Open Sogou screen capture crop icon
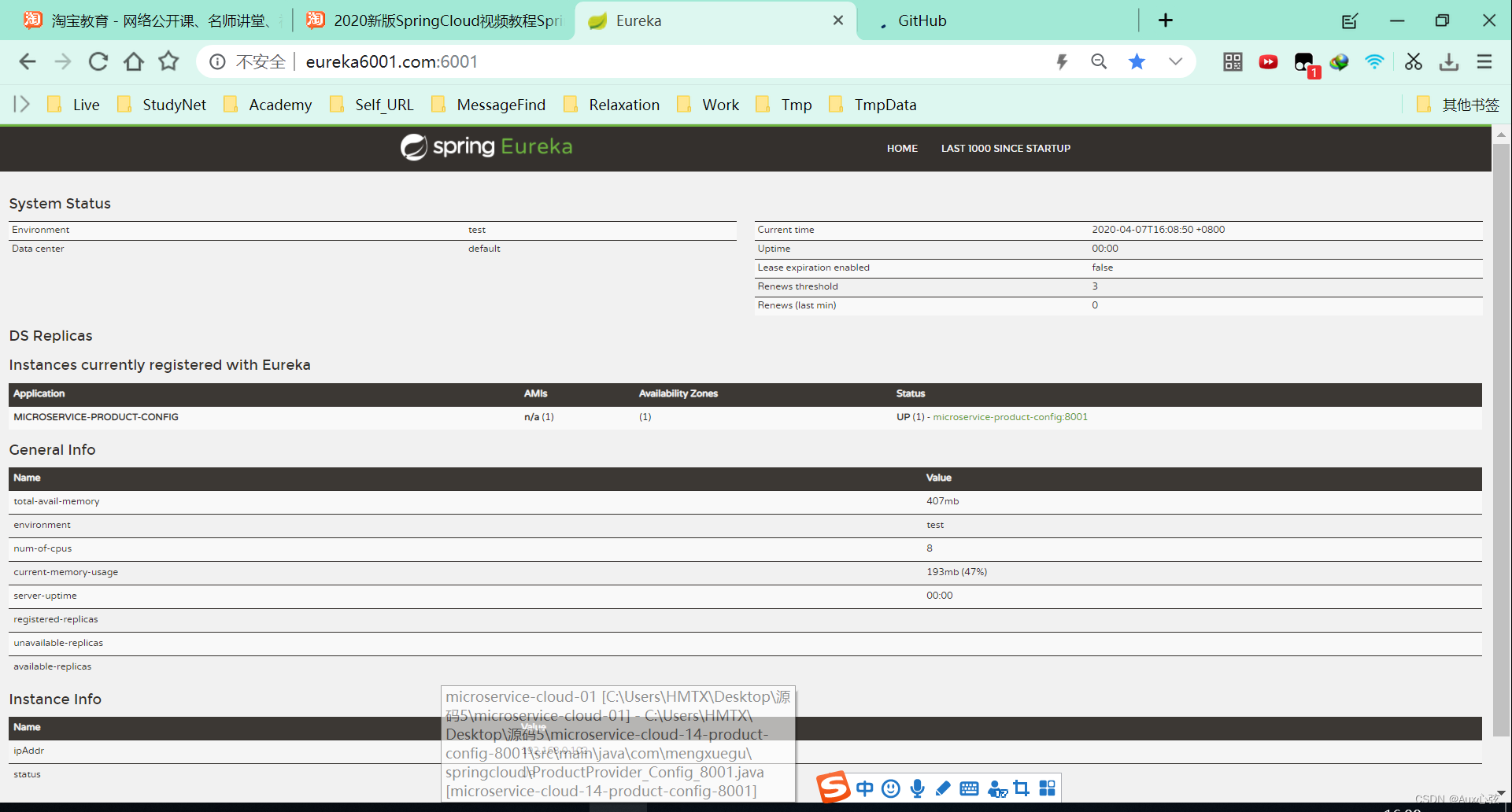The width and height of the screenshot is (1512, 812). tap(1021, 787)
